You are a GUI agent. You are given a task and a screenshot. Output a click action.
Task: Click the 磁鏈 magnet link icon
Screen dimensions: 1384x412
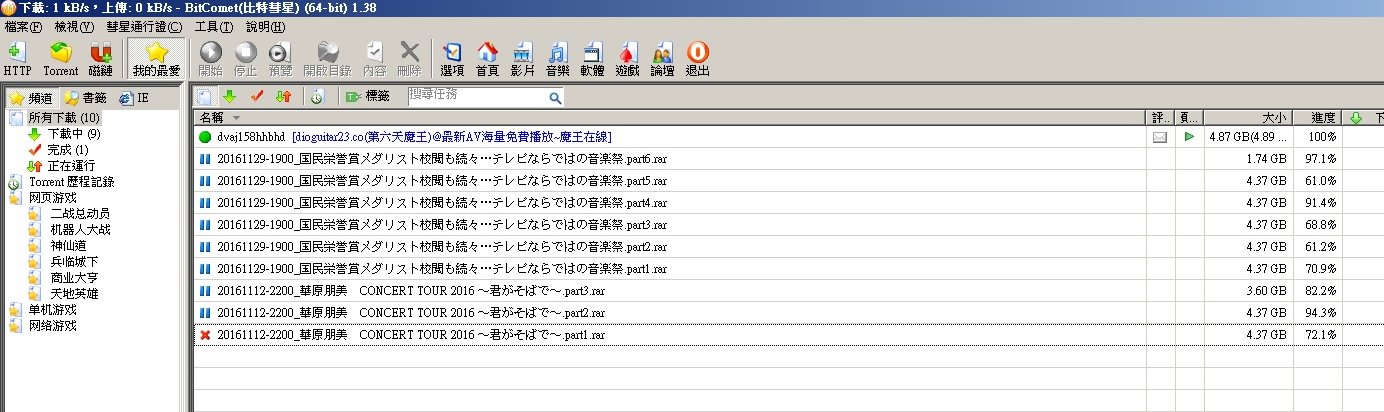point(101,59)
